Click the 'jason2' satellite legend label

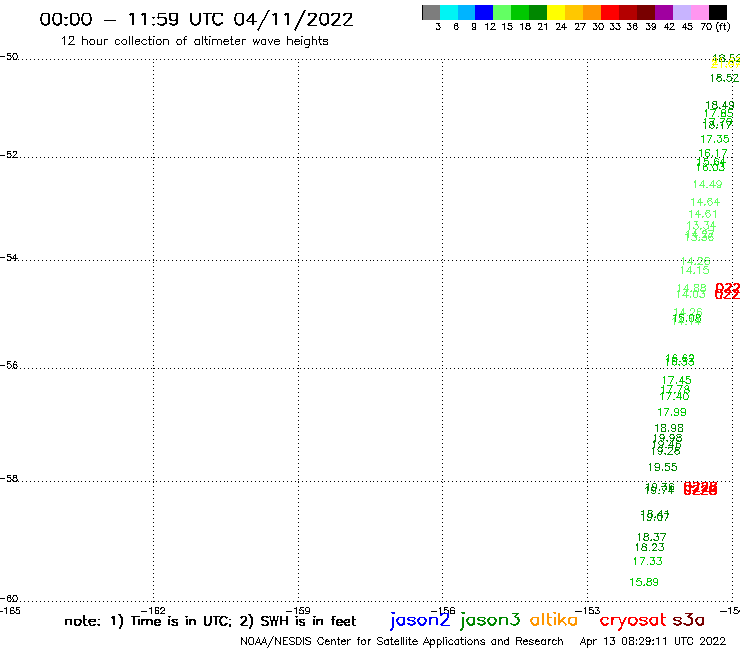pos(420,620)
